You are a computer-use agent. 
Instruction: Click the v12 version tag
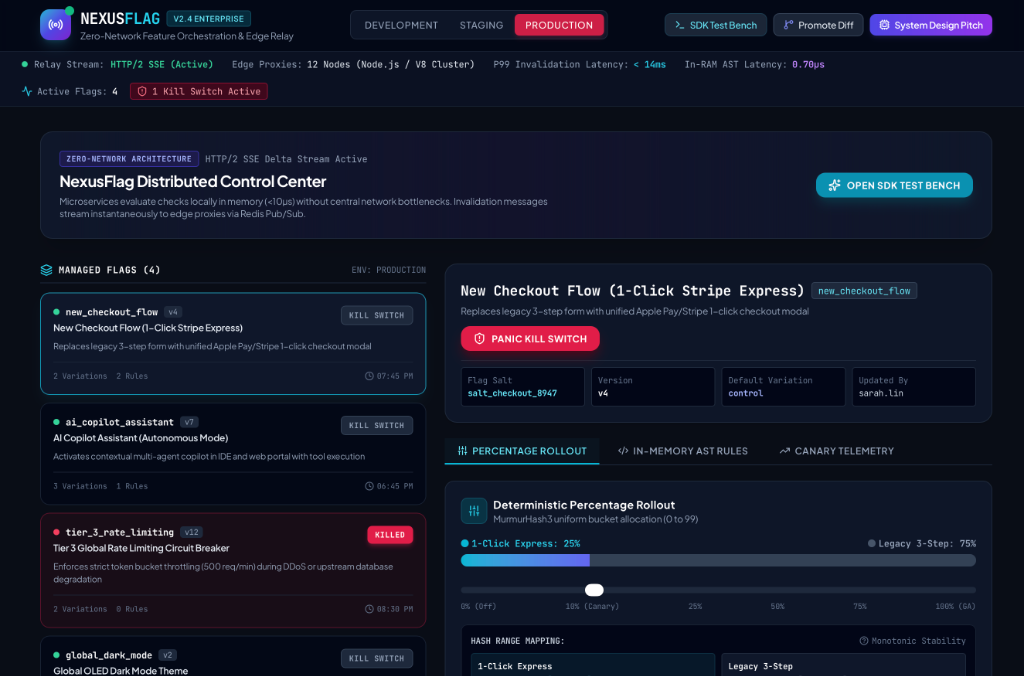click(191, 532)
